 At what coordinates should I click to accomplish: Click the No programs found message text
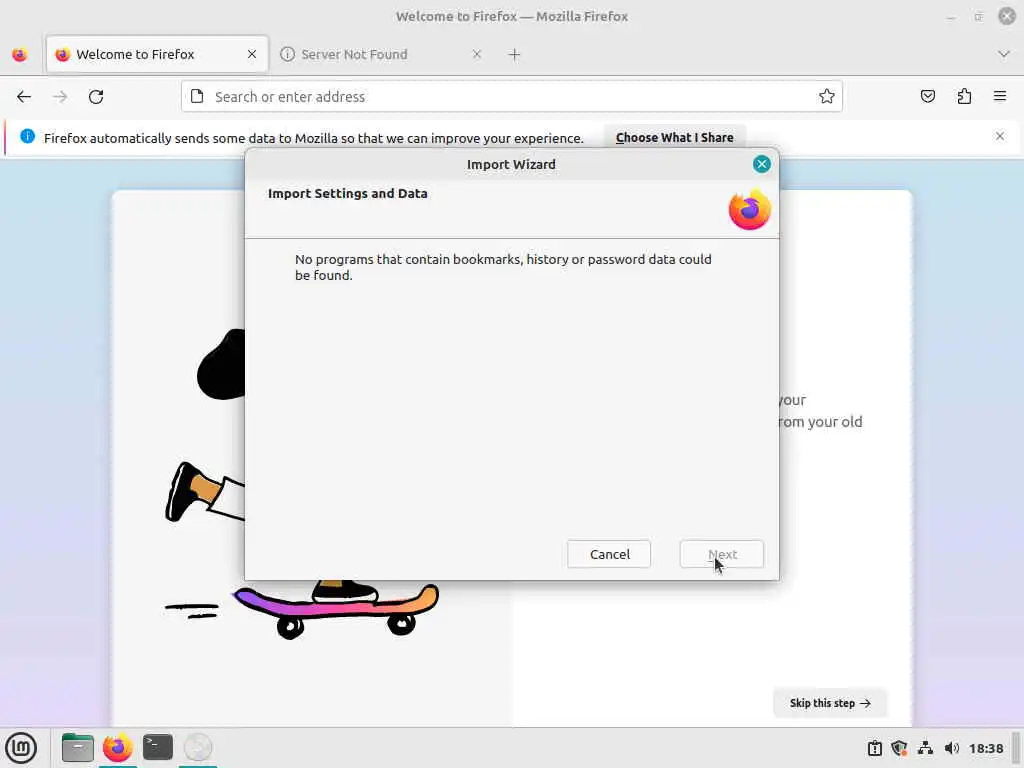pos(503,267)
